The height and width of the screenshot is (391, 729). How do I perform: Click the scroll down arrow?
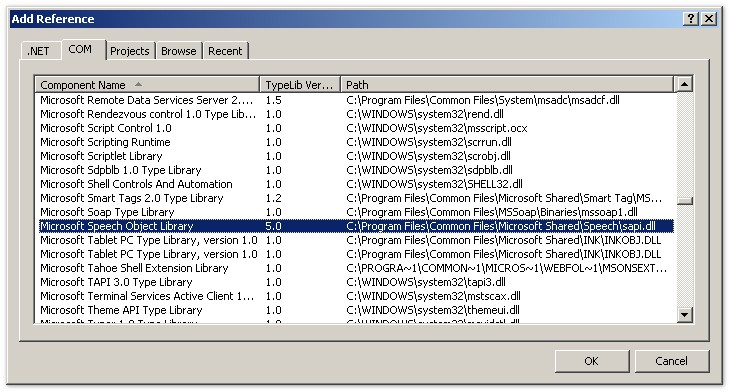coord(684,315)
